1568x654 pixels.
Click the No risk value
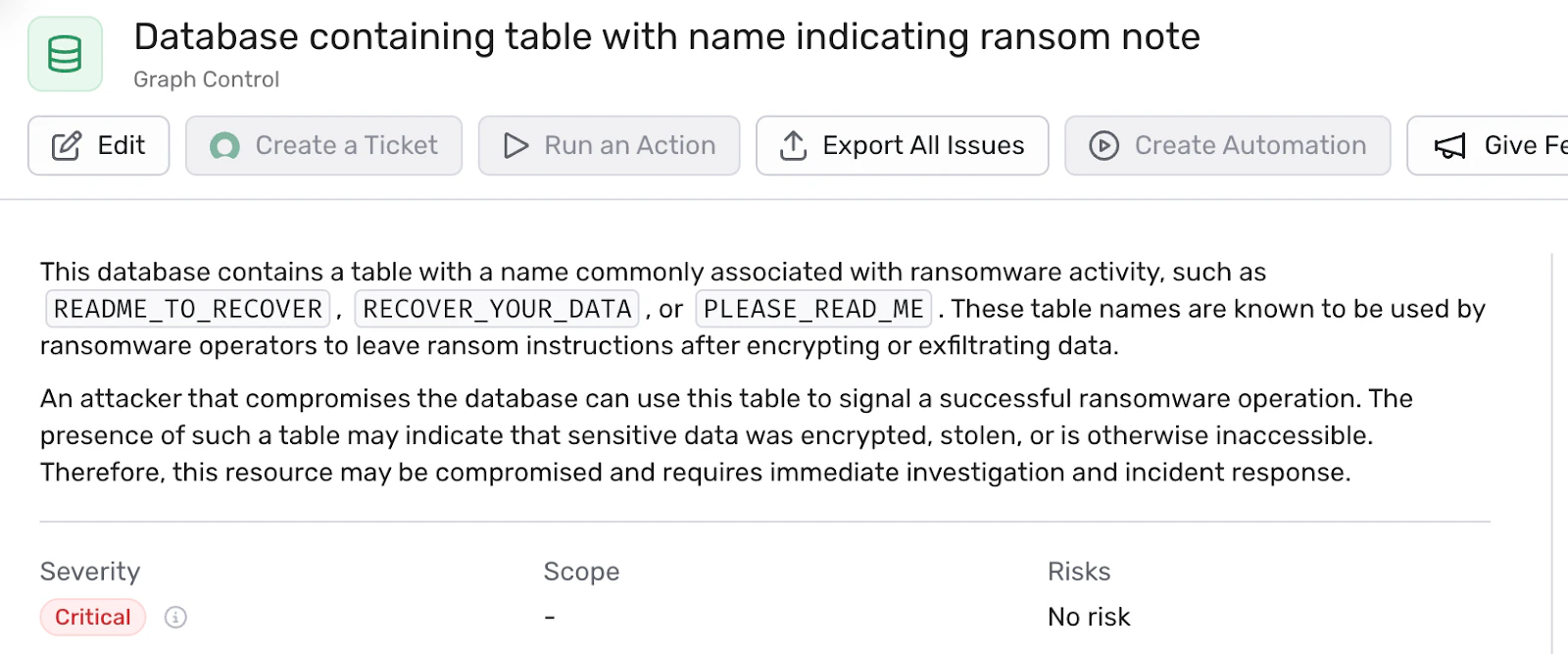click(x=1089, y=617)
